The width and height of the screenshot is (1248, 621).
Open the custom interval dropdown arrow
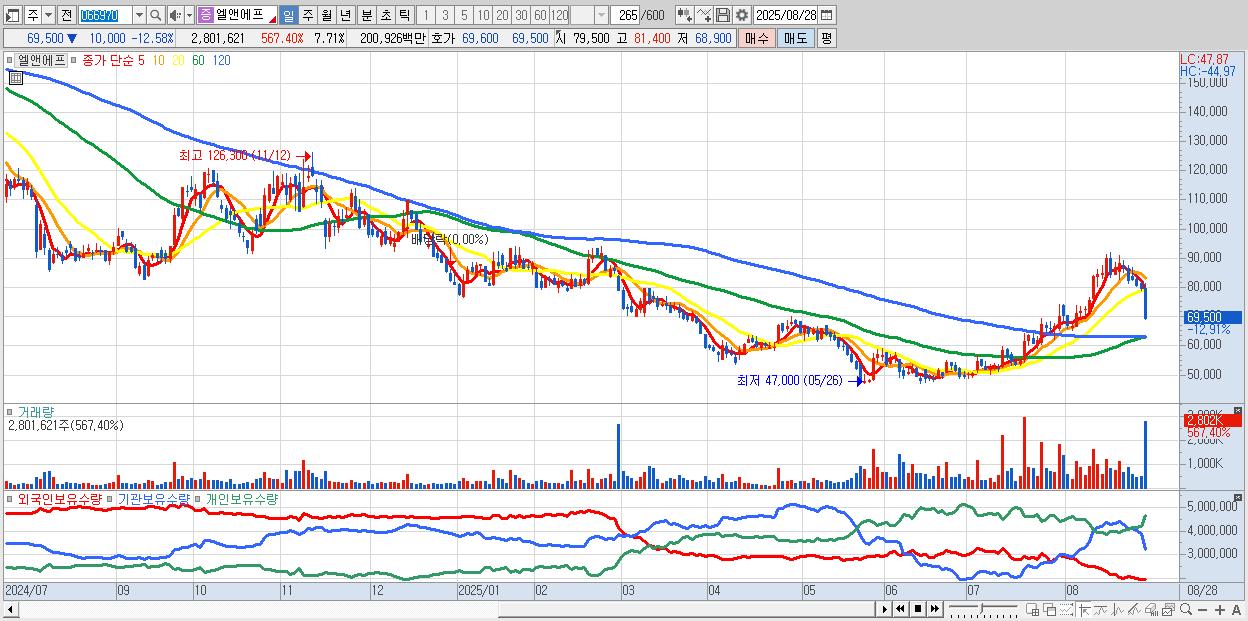pos(602,15)
